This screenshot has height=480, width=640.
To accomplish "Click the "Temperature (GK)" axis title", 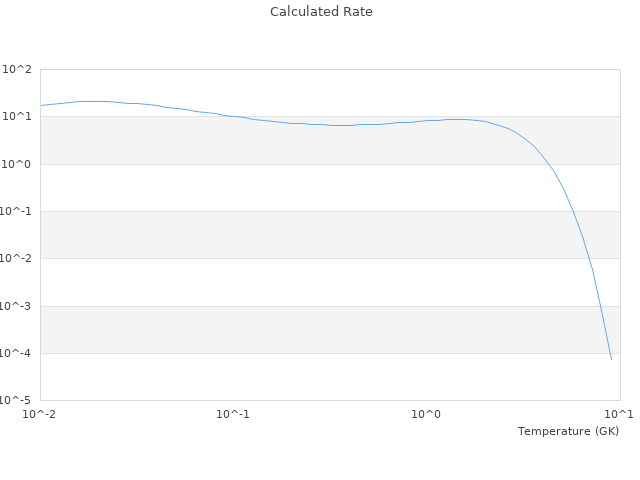I will tap(568, 431).
